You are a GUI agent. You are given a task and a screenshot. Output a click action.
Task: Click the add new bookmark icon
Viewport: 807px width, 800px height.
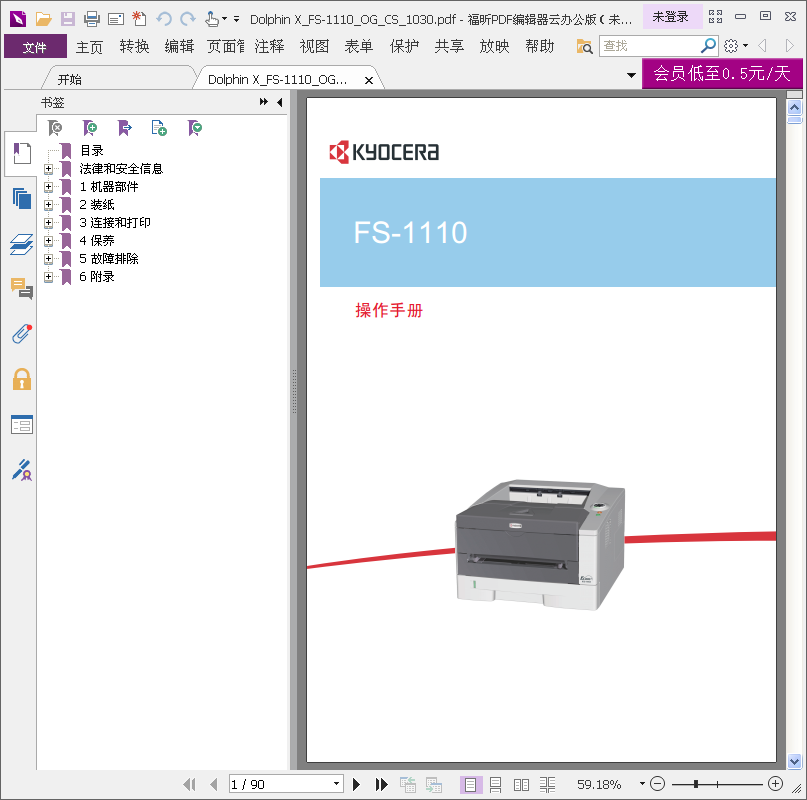coord(90,128)
